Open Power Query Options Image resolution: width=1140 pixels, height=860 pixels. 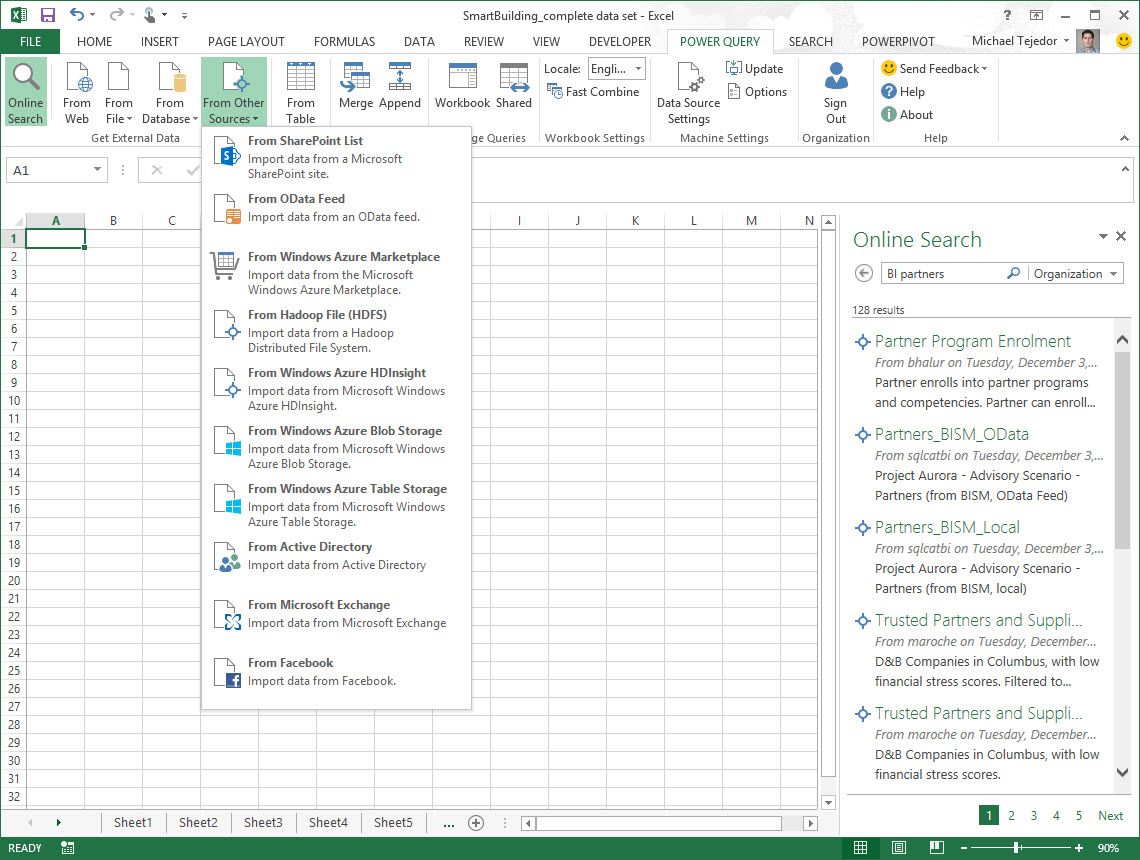(757, 92)
